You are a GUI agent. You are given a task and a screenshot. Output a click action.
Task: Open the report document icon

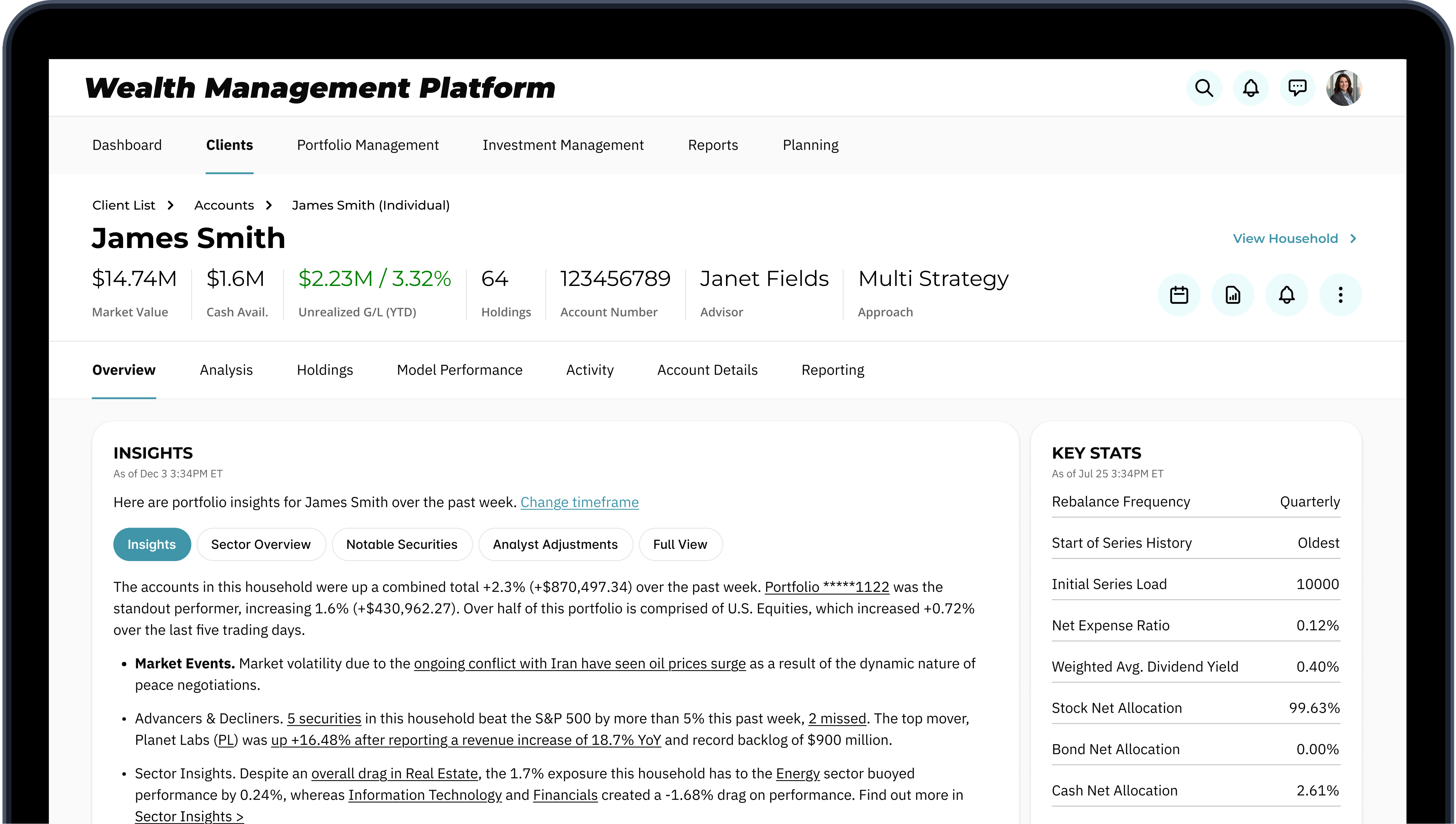coord(1233,295)
